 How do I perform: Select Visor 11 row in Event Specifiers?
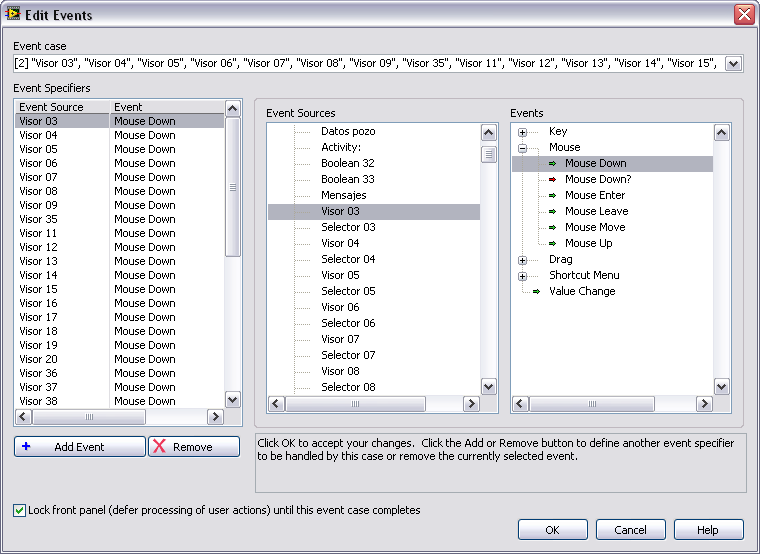coord(120,234)
